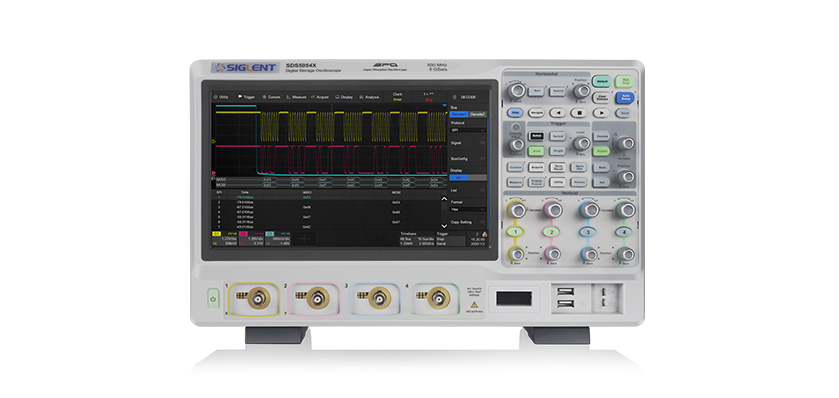Expand the BusConfig submenu

coord(468,158)
